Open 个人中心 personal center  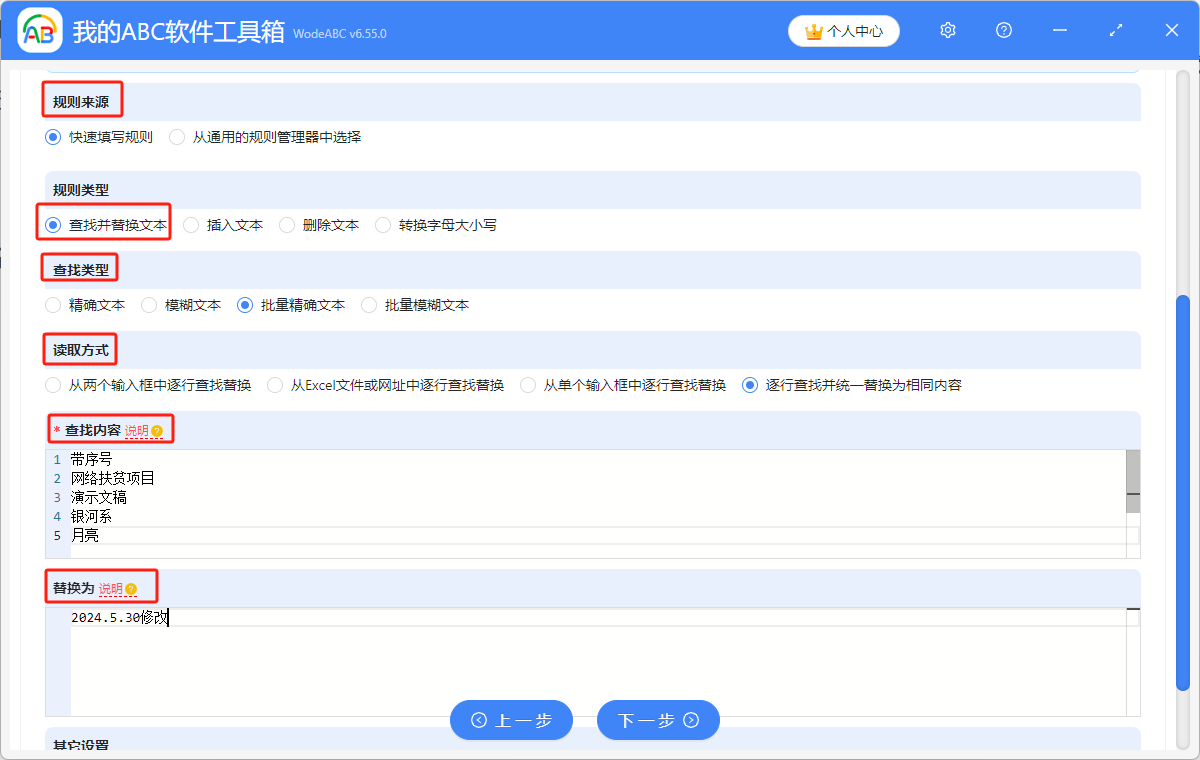[x=844, y=31]
